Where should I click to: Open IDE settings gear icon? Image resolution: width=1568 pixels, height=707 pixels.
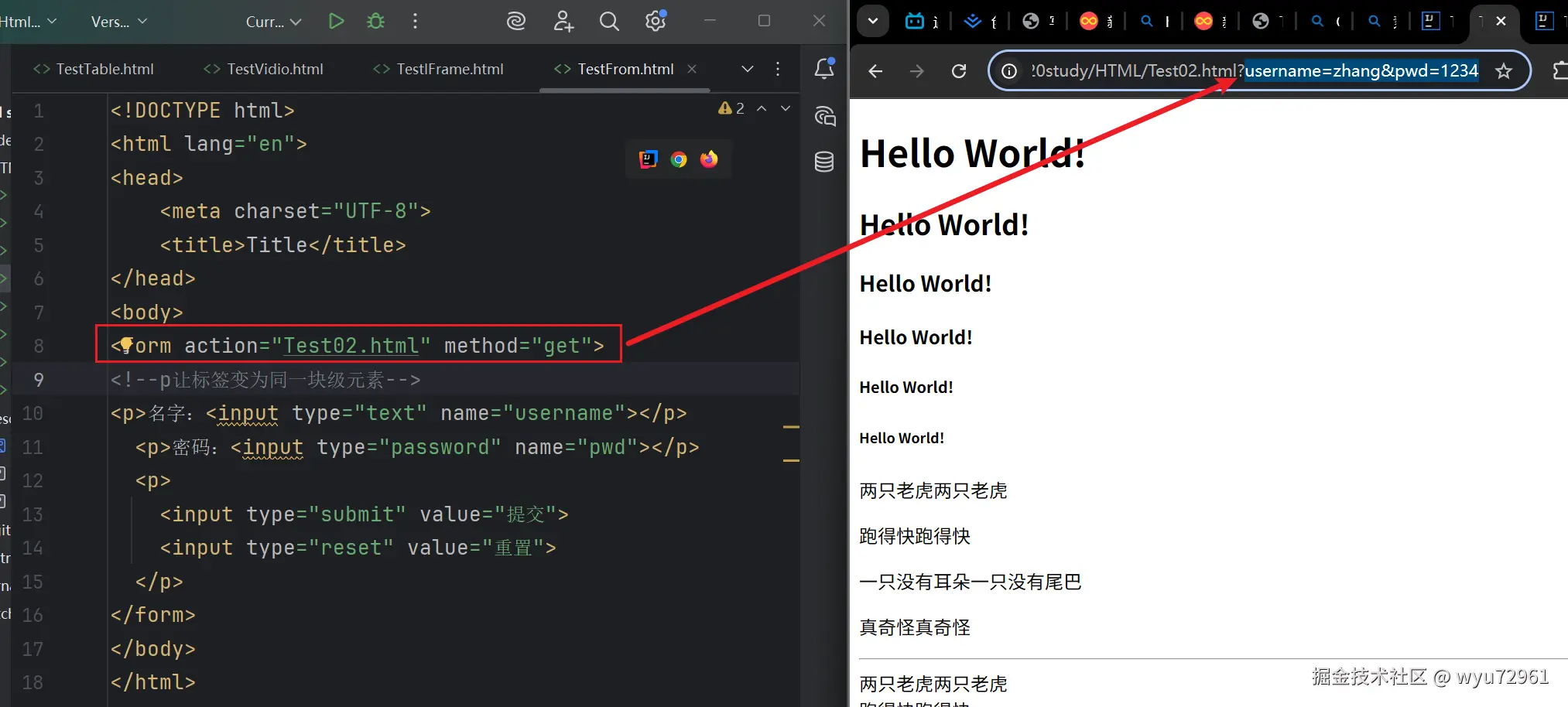(656, 21)
